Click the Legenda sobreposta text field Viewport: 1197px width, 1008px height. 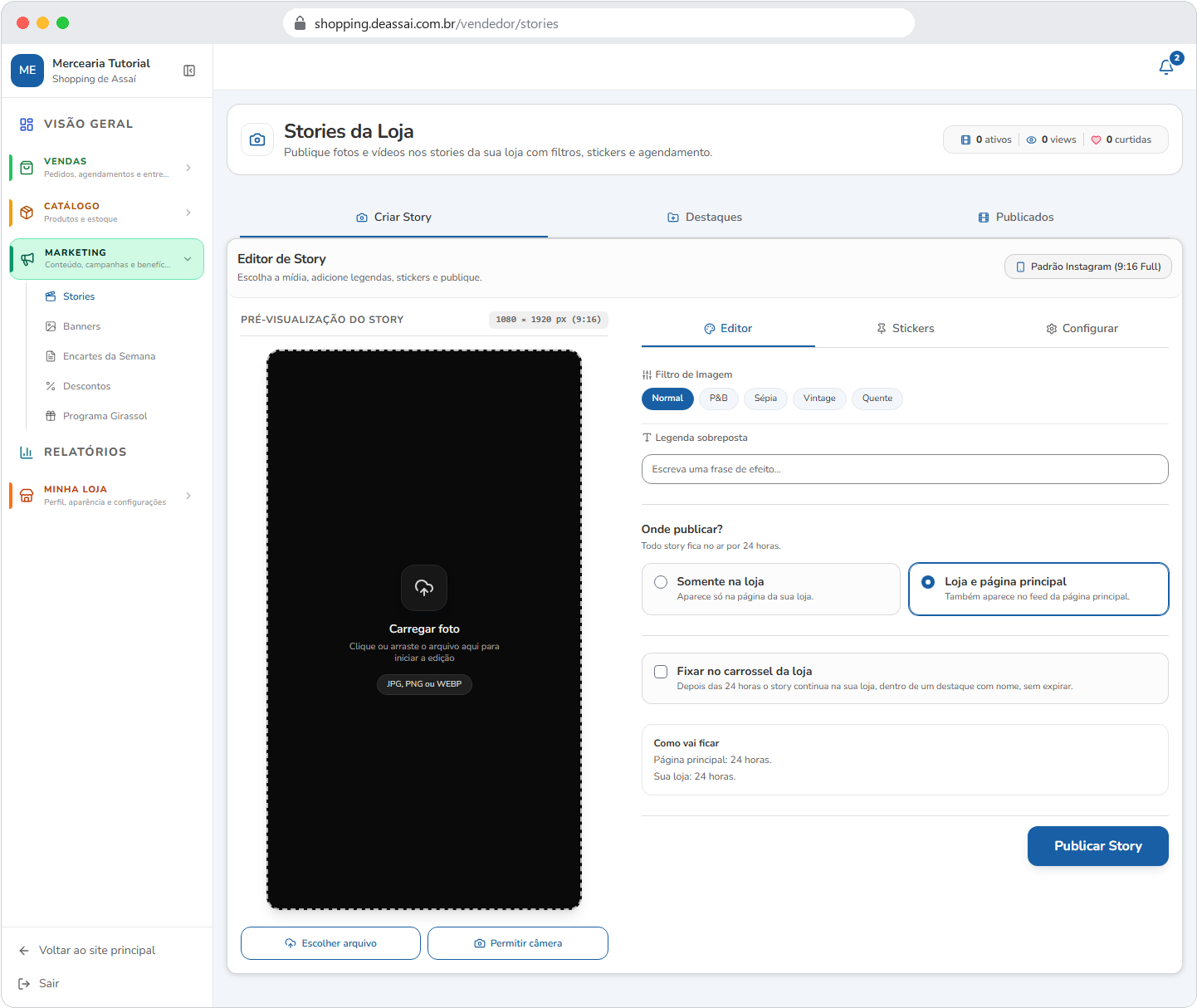pyautogui.click(x=905, y=469)
